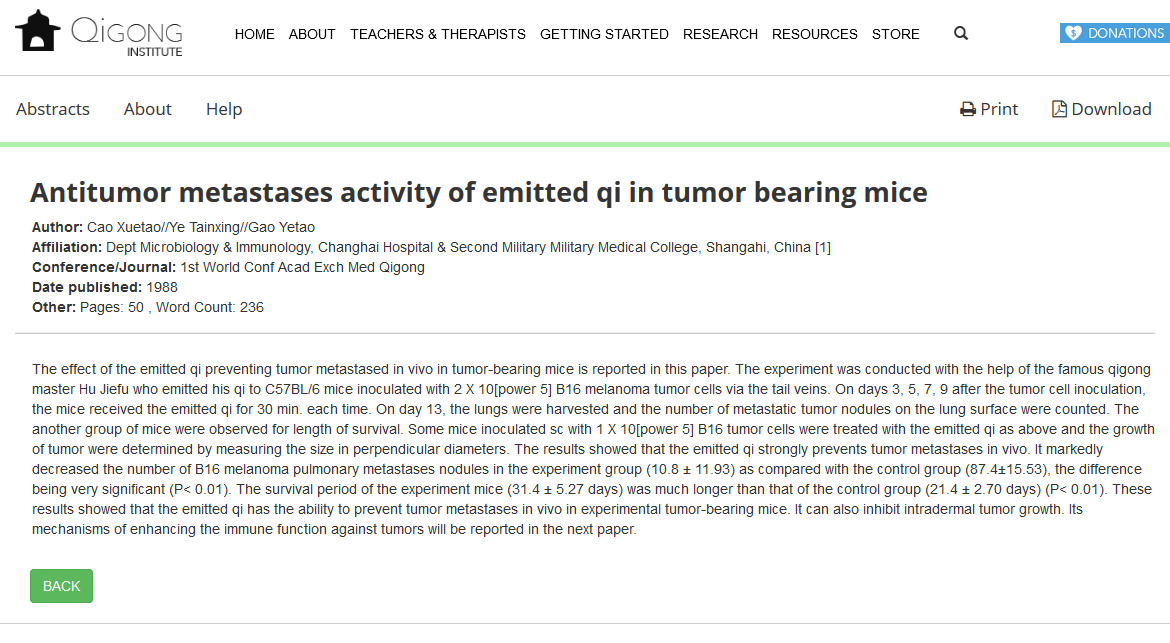
Task: Click the printer icon
Action: 967,110
